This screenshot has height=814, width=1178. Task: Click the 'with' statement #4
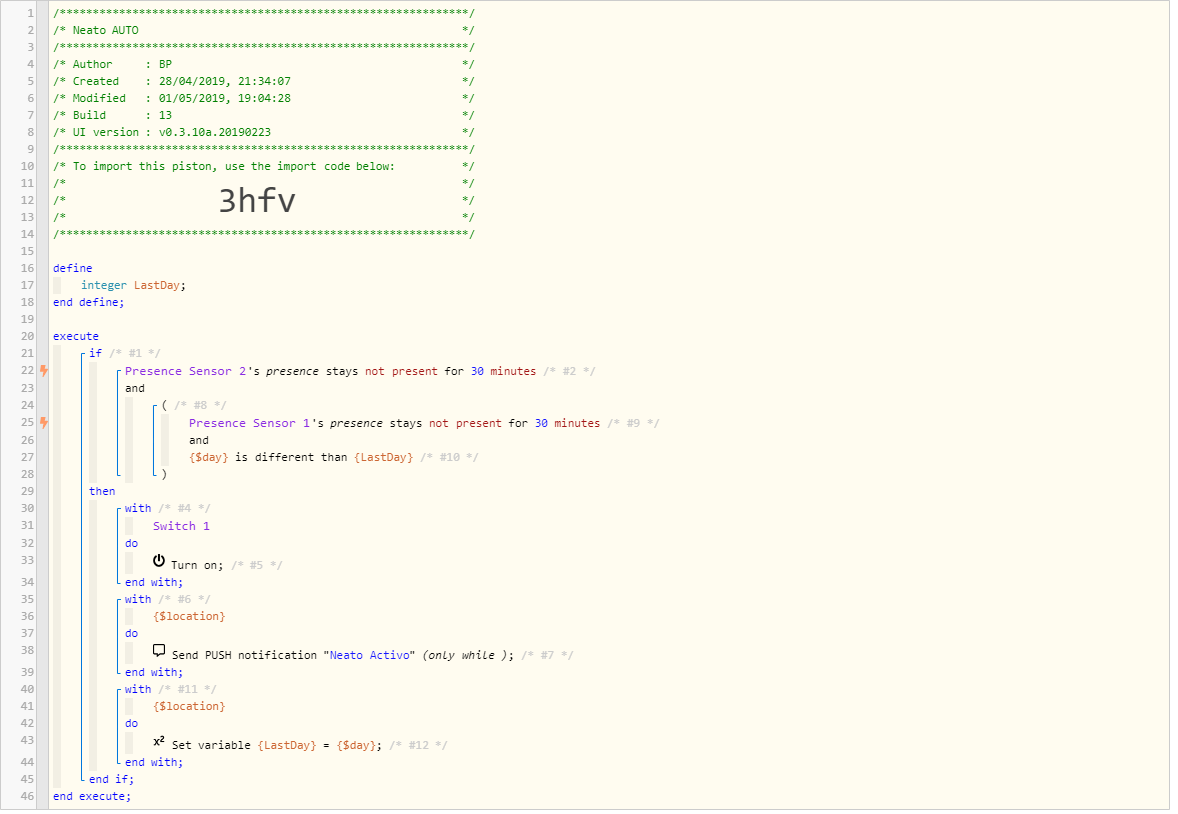(137, 509)
